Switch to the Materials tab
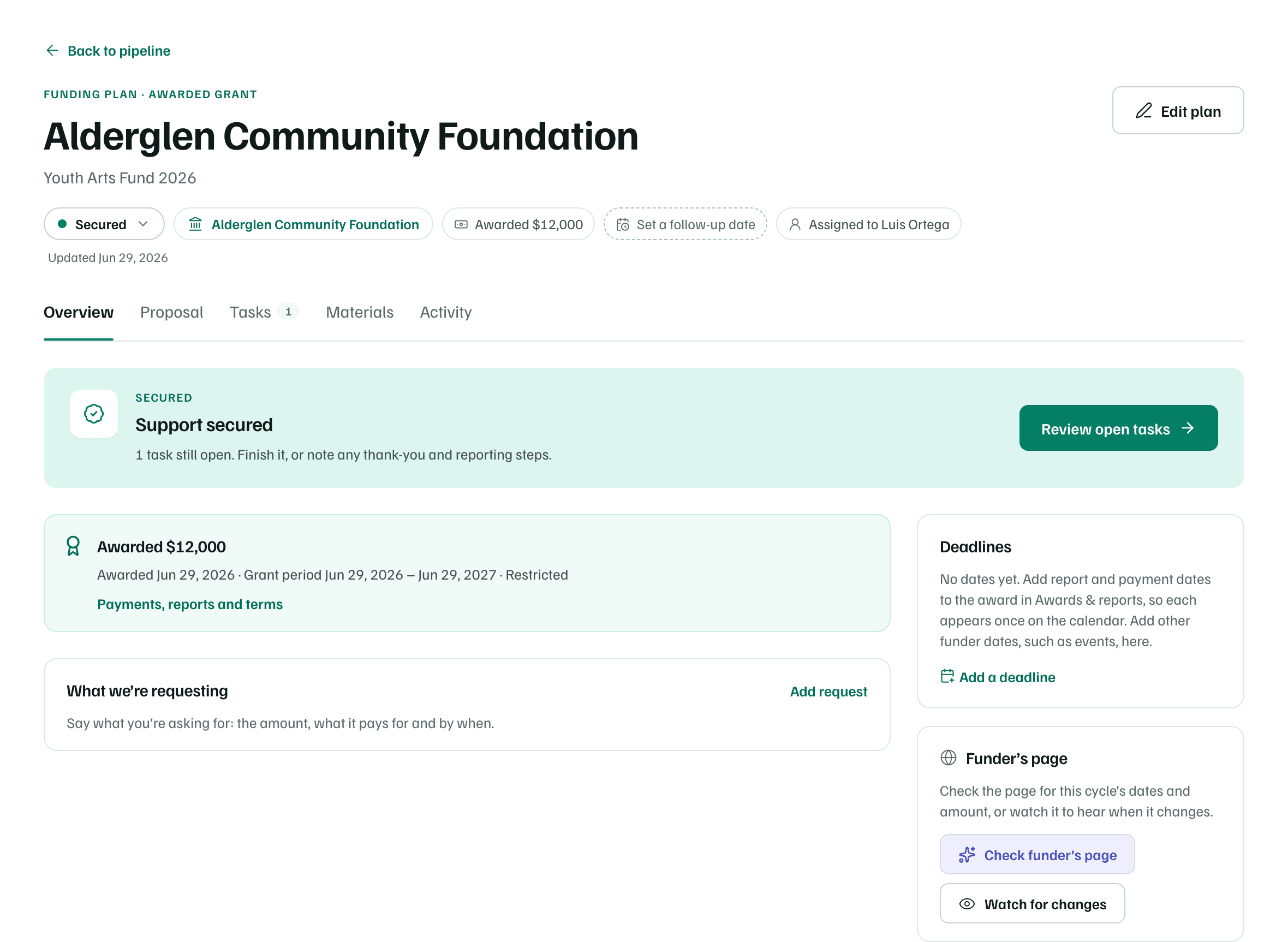This screenshot has width=1288, height=942. (x=360, y=312)
